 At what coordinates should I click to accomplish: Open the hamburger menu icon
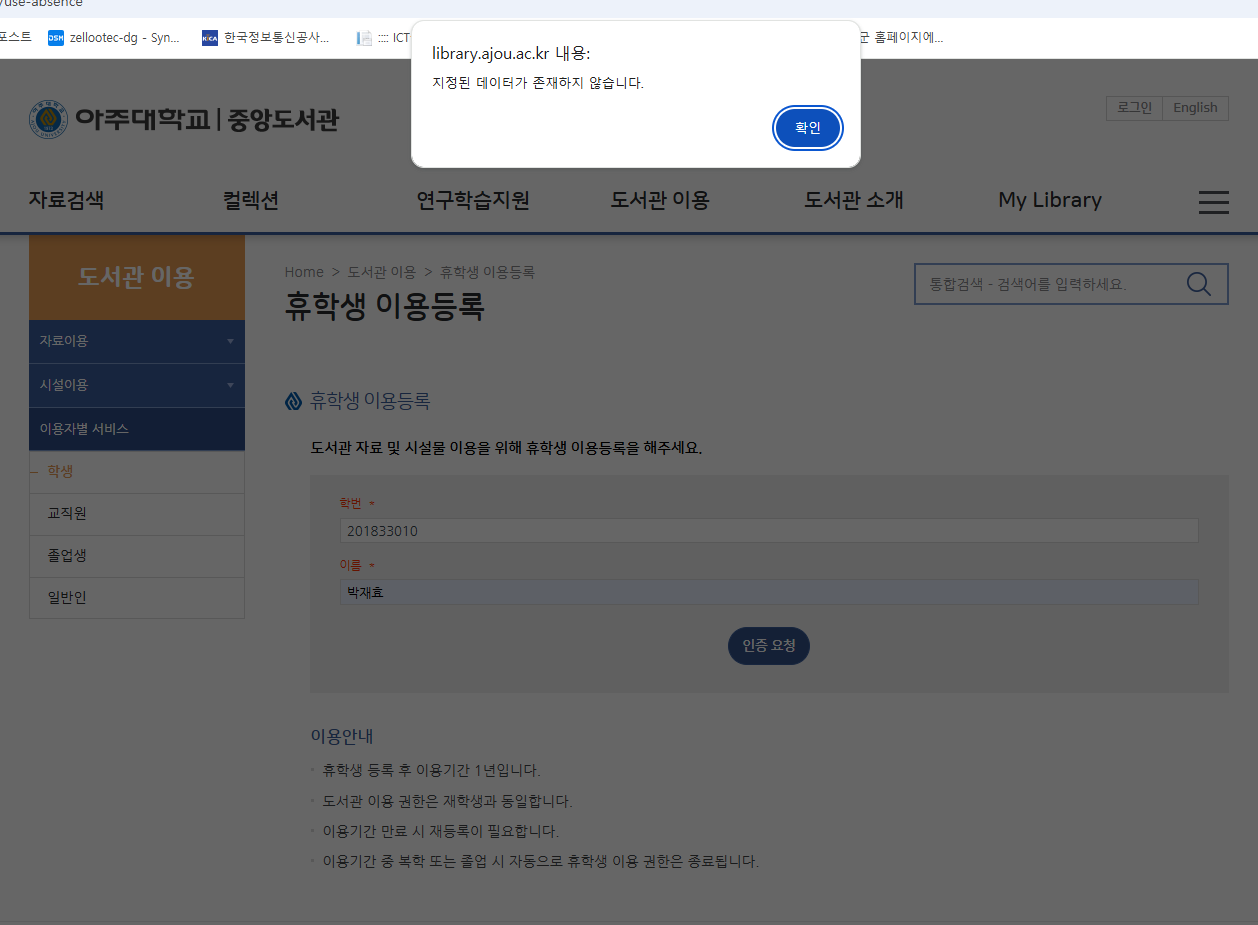click(x=1213, y=202)
